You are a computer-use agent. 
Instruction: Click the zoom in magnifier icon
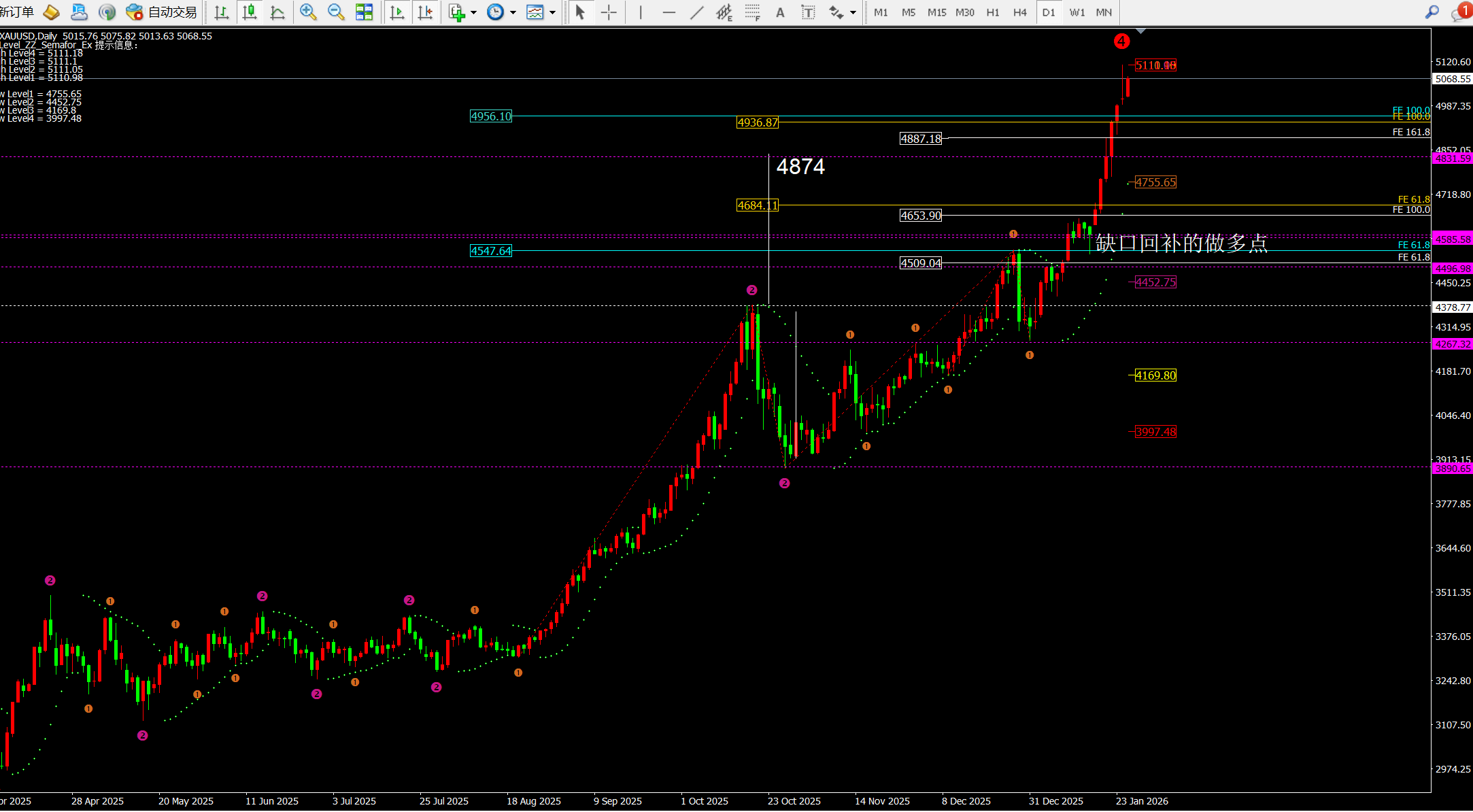pyautogui.click(x=308, y=12)
